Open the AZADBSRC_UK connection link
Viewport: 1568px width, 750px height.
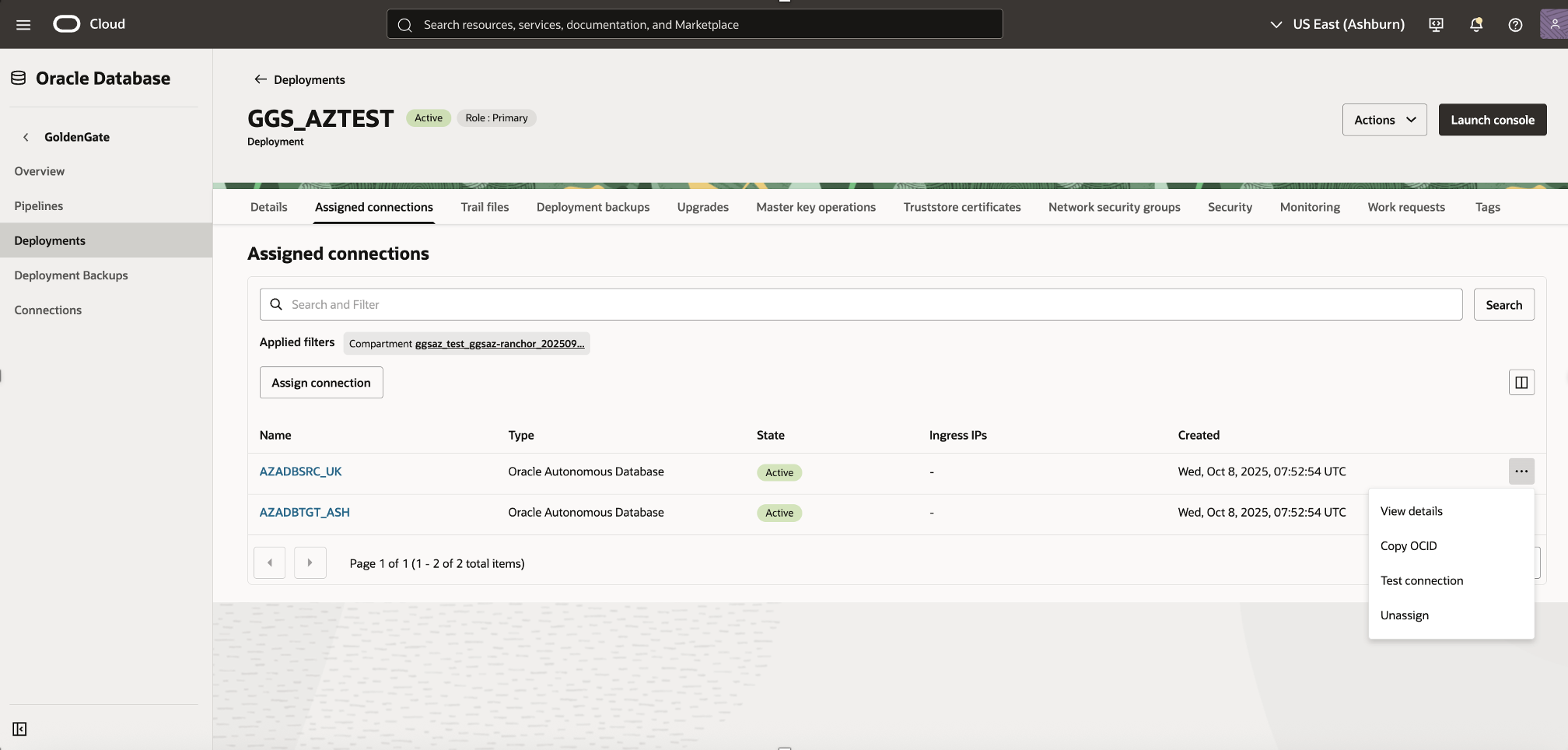[x=300, y=471]
